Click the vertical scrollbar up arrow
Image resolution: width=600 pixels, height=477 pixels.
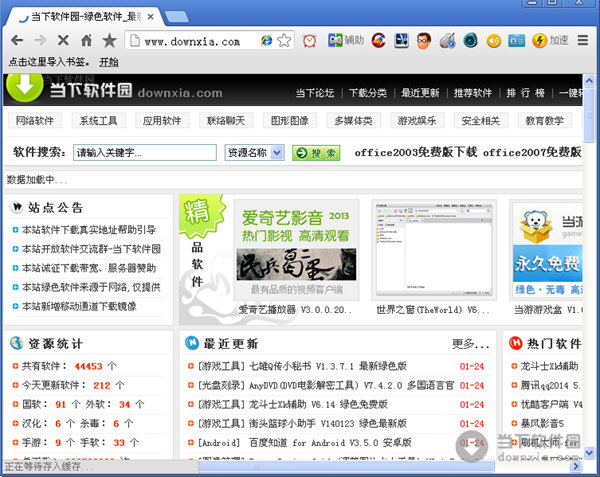click(x=589, y=81)
